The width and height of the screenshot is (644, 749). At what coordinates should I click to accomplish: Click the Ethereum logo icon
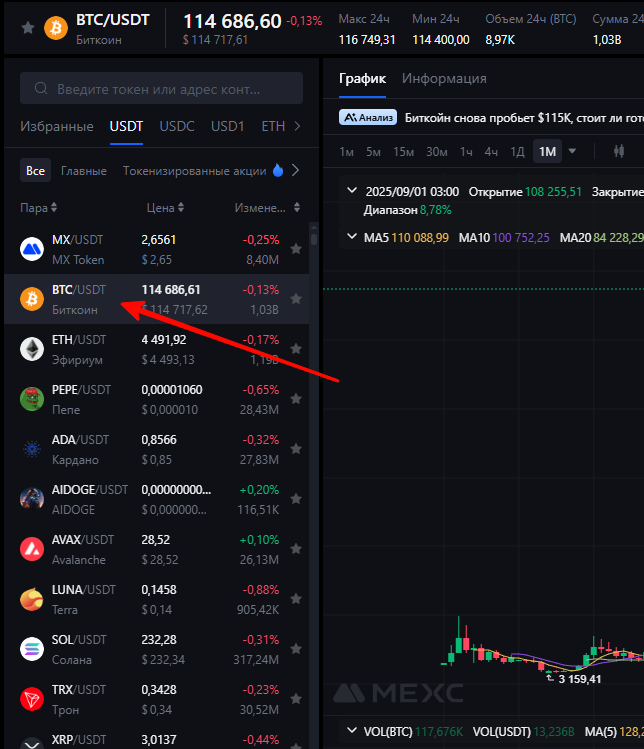tap(32, 349)
